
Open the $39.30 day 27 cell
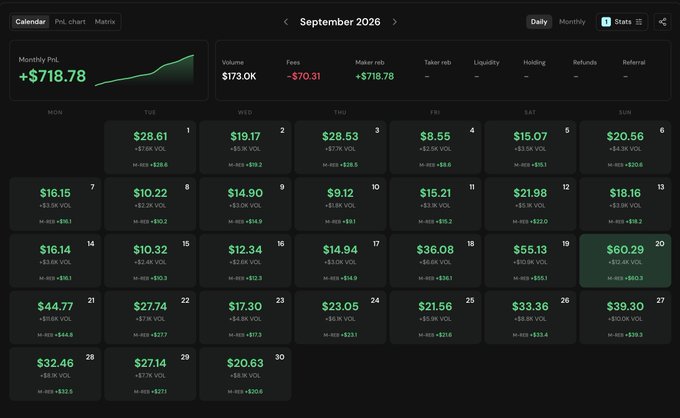[x=625, y=317]
